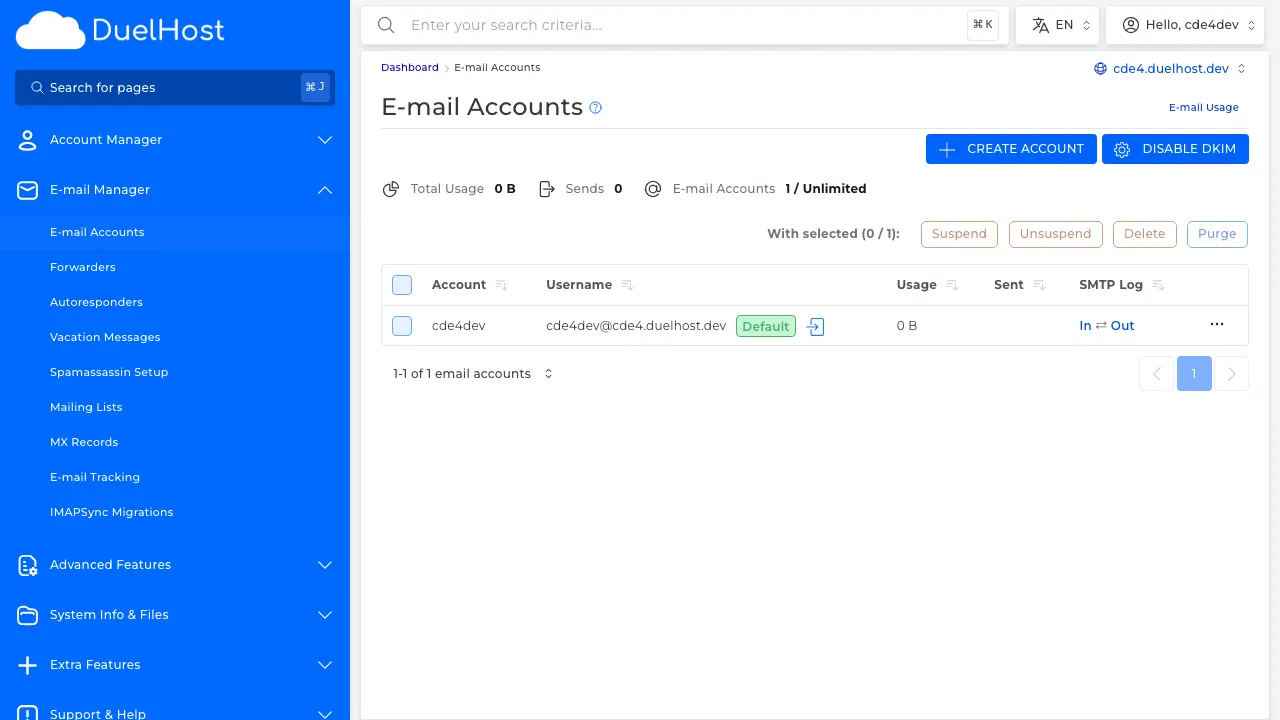Open webmail login for cde4dev account

[x=815, y=326]
